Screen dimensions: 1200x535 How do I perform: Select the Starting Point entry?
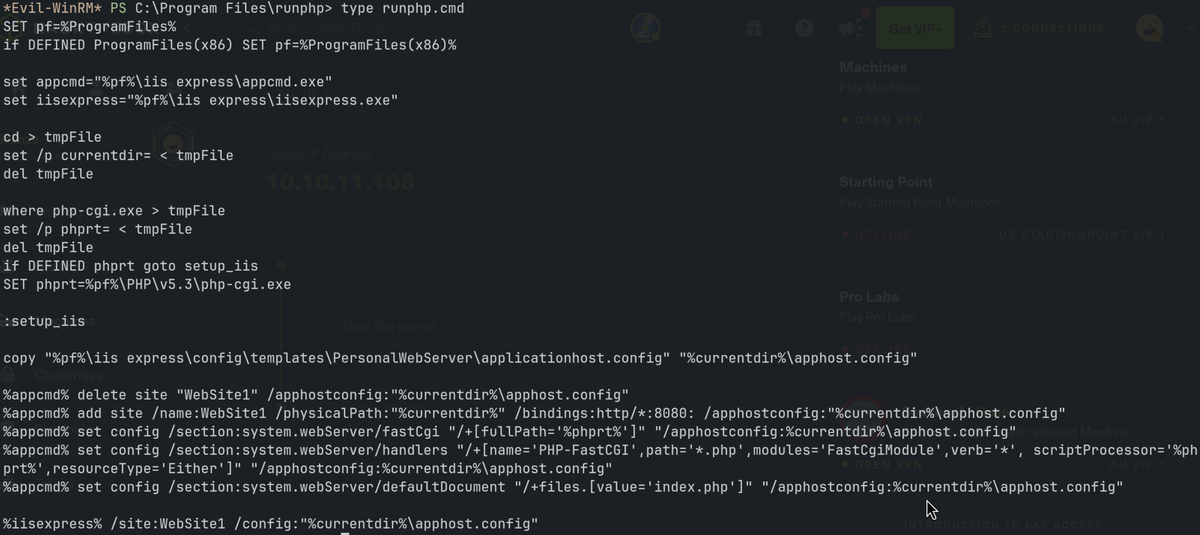click(885, 182)
